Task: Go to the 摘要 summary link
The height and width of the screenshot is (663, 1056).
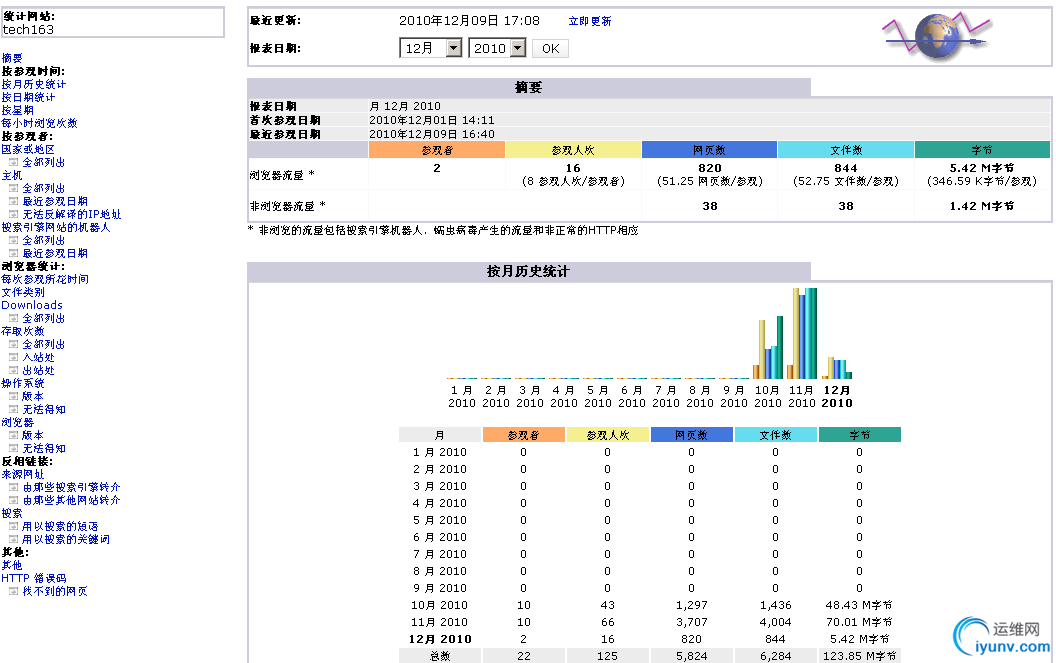Action: pos(12,59)
